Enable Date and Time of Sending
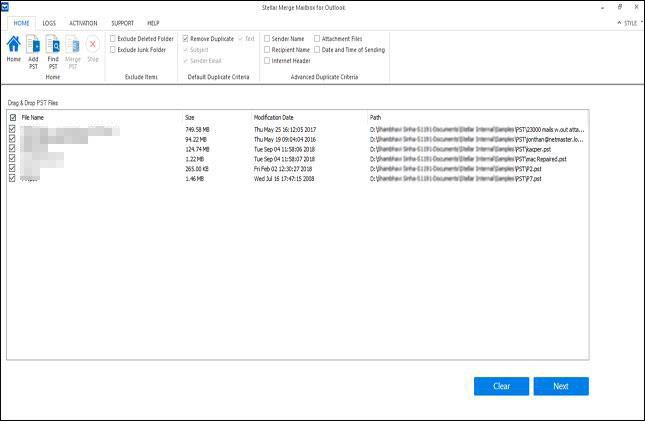This screenshot has height=421, width=645. (317, 49)
